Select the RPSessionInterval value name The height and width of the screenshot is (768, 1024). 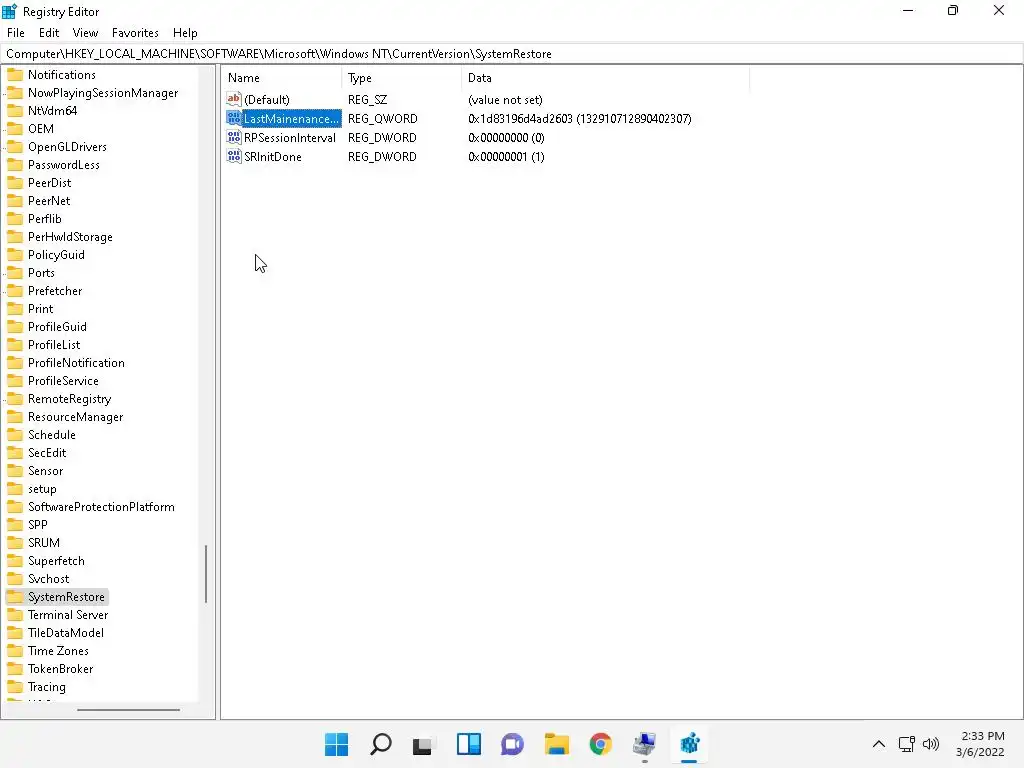click(x=290, y=138)
